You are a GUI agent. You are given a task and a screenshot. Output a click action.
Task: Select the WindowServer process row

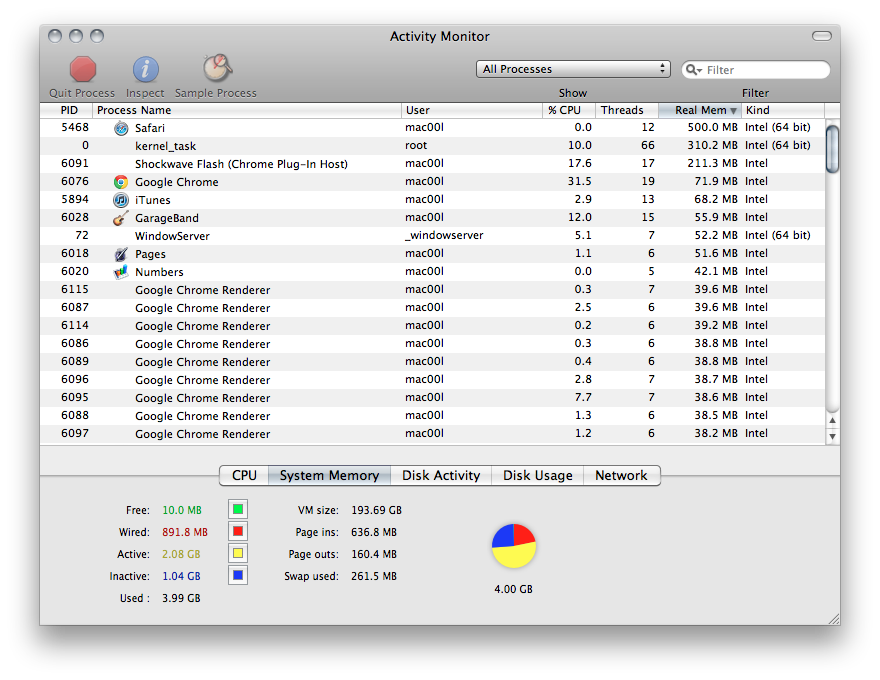pos(433,236)
